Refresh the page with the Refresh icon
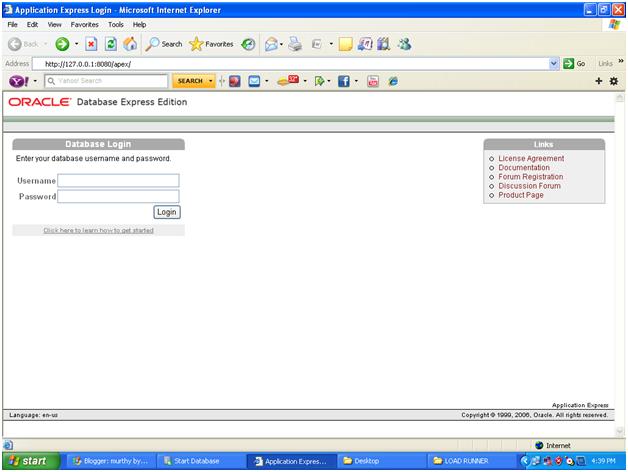628x472 pixels. (111, 44)
